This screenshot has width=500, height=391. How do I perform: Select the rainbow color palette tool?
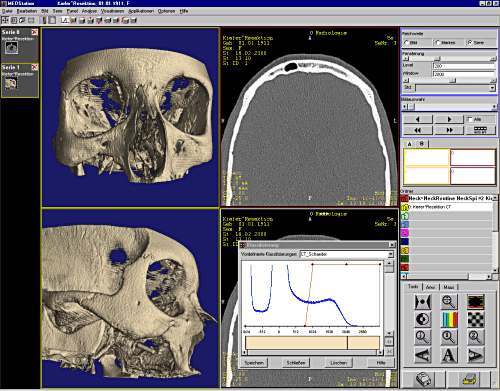[x=449, y=320]
